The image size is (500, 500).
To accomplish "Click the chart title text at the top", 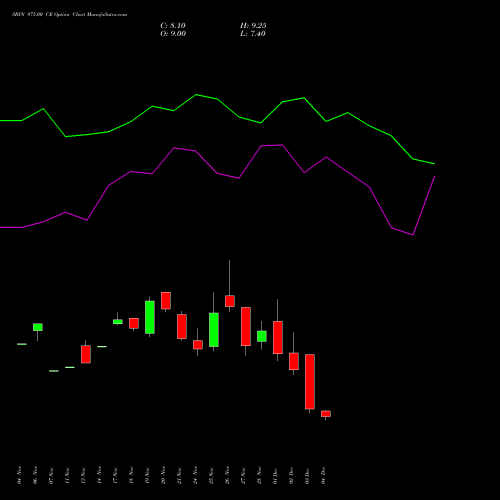I will point(69,15).
